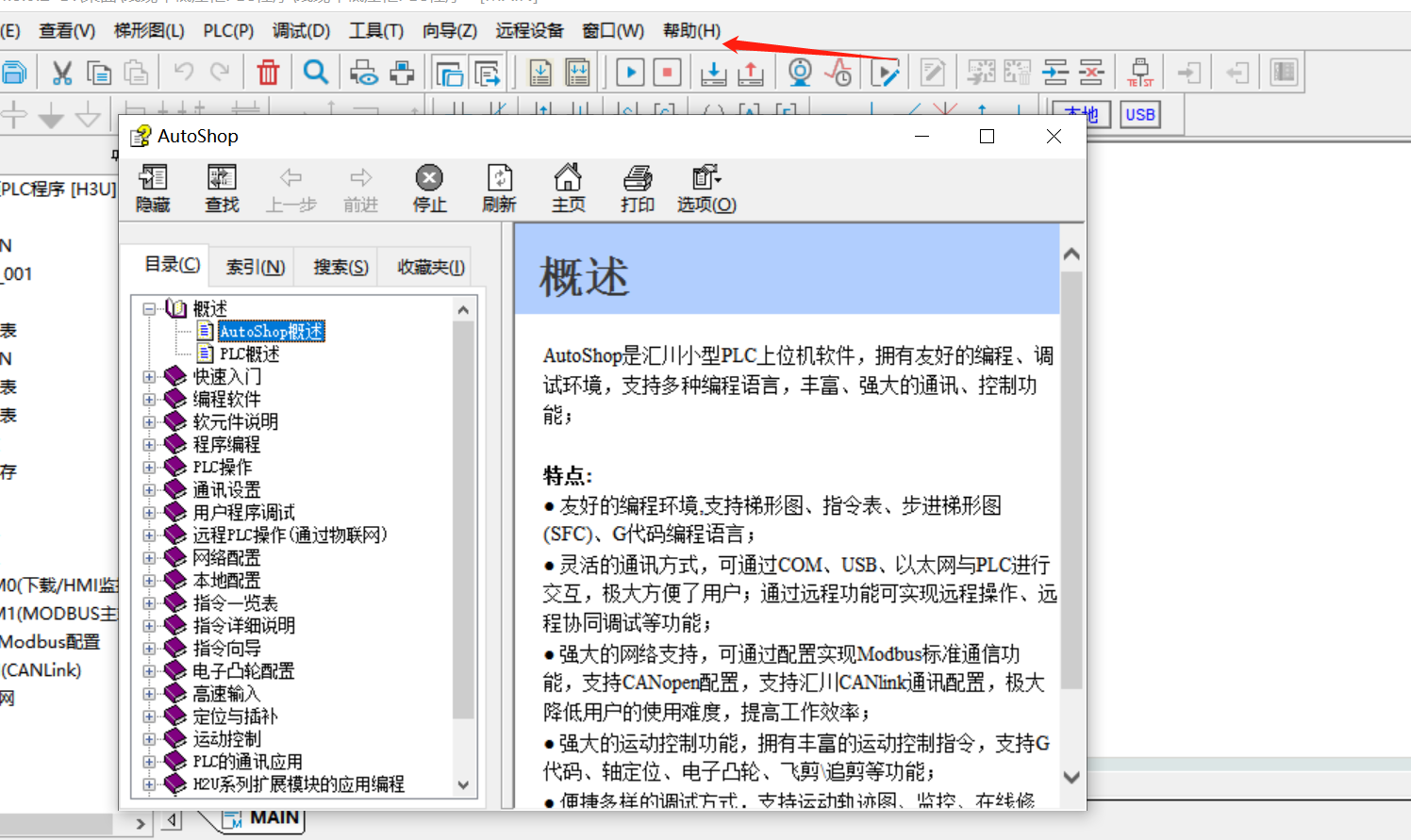Select 远程PLC操作(通过物联网) help book

click(x=290, y=535)
